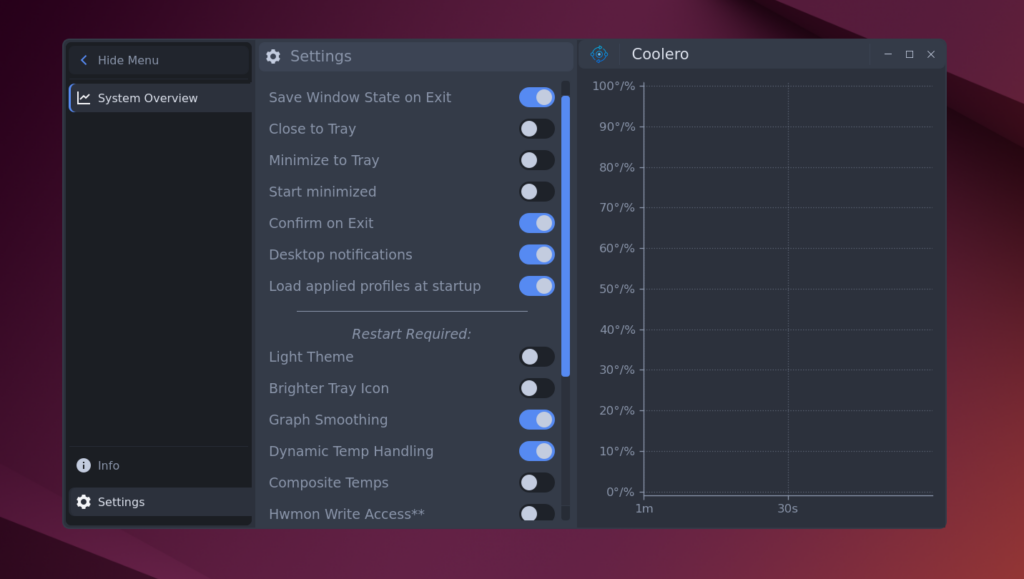Minimize the Coolero window
This screenshot has height=579, width=1024.
(888, 54)
